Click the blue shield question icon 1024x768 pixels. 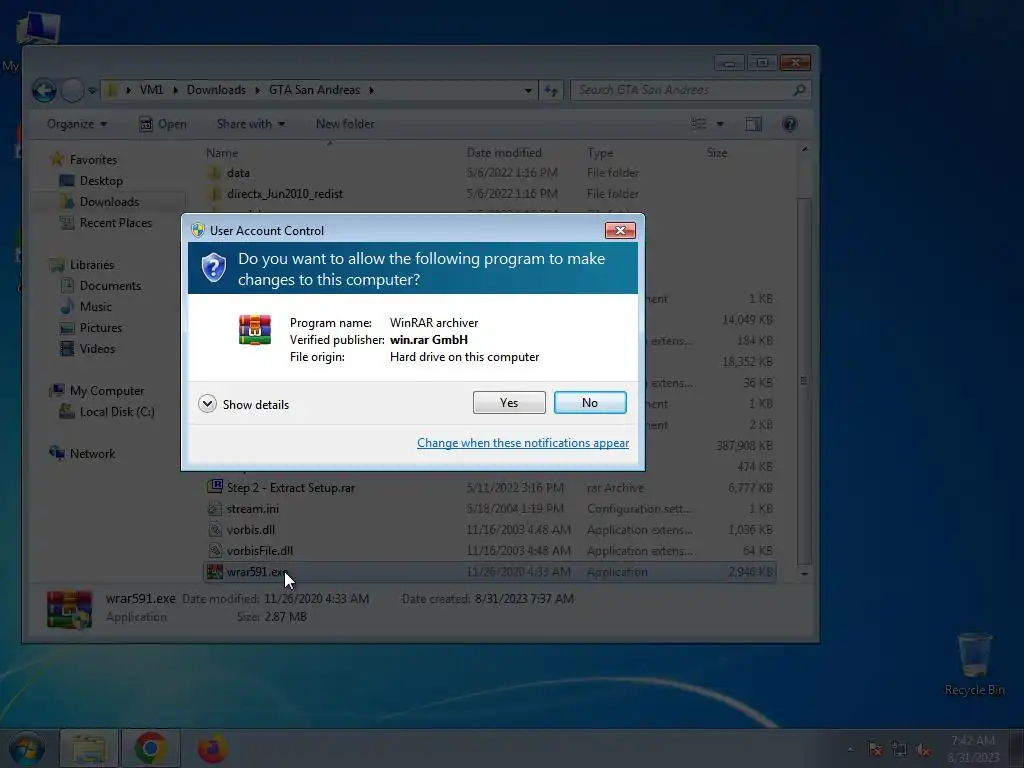tap(214, 267)
